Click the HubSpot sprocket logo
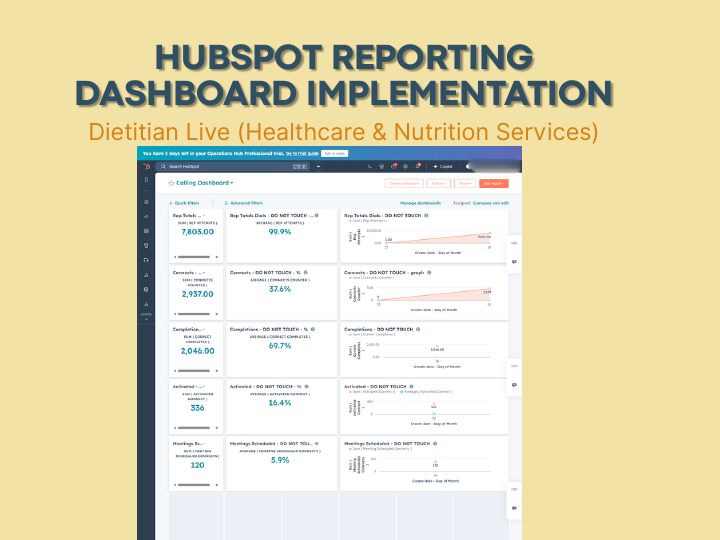The image size is (720, 540). click(x=146, y=166)
